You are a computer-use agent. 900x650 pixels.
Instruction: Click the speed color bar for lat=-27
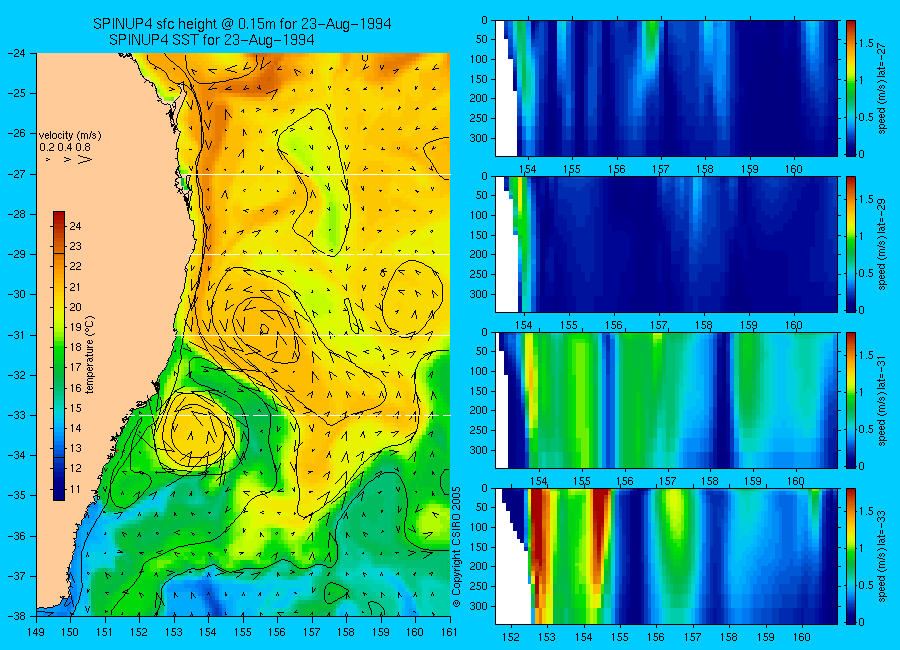[x=851, y=88]
